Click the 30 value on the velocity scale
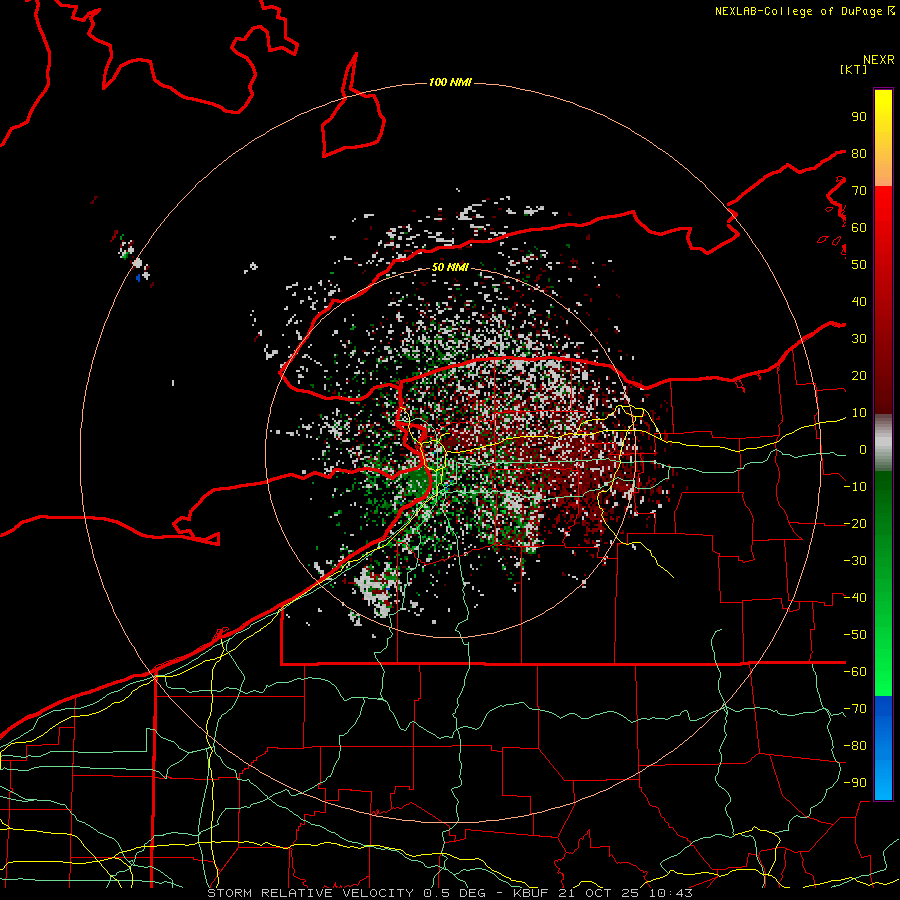The image size is (900, 900). pos(859,339)
